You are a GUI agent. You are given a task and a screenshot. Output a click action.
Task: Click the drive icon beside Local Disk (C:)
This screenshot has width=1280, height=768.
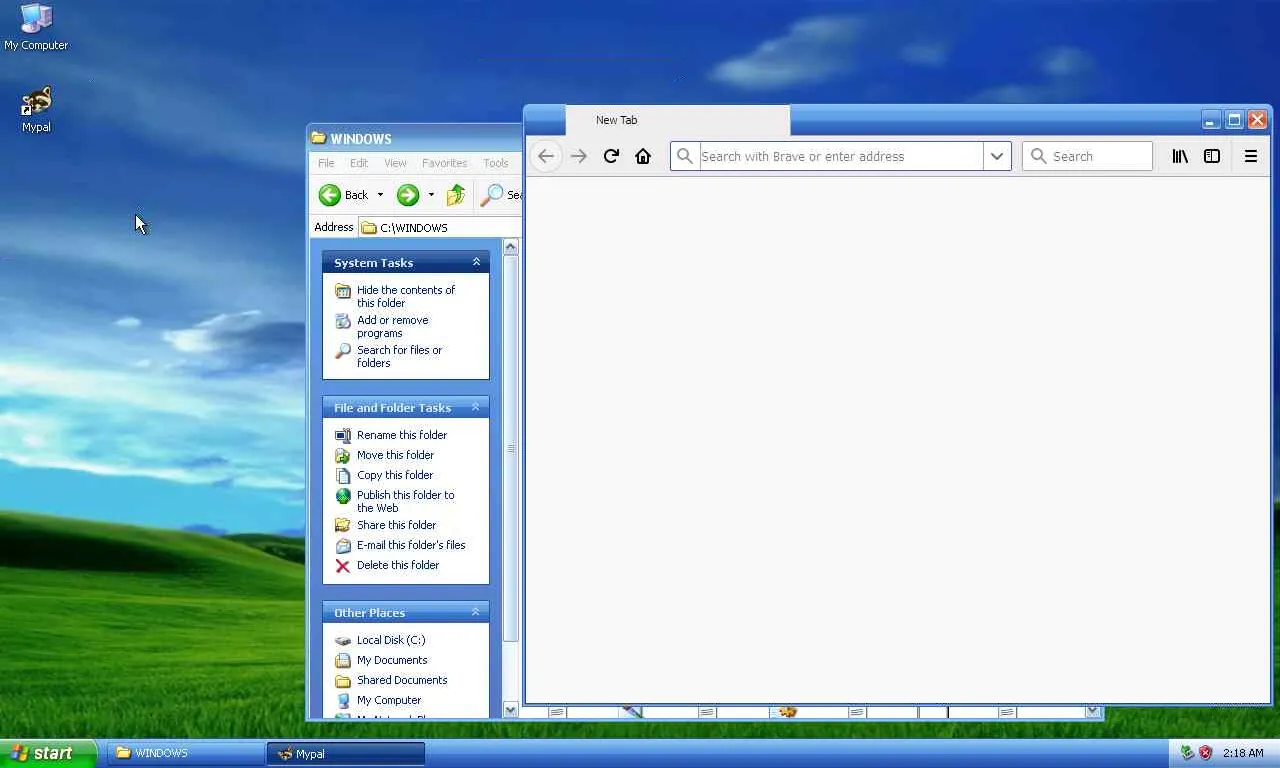343,640
